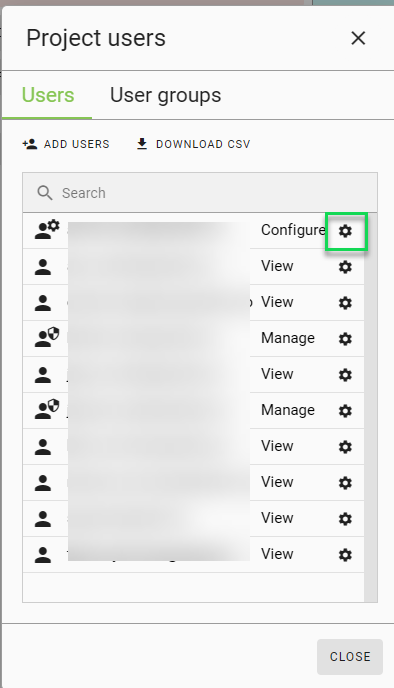Close the Project users dialog with X
The height and width of the screenshot is (688, 394).
358,38
